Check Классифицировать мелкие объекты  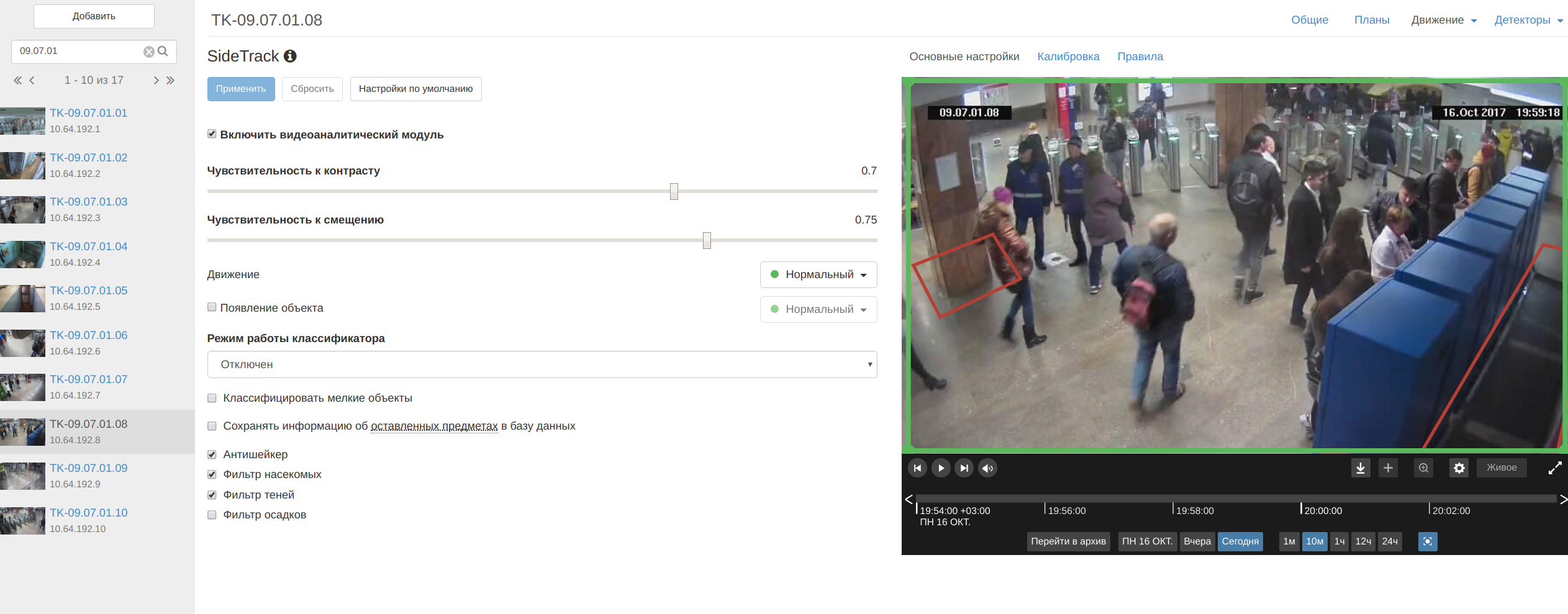[212, 398]
